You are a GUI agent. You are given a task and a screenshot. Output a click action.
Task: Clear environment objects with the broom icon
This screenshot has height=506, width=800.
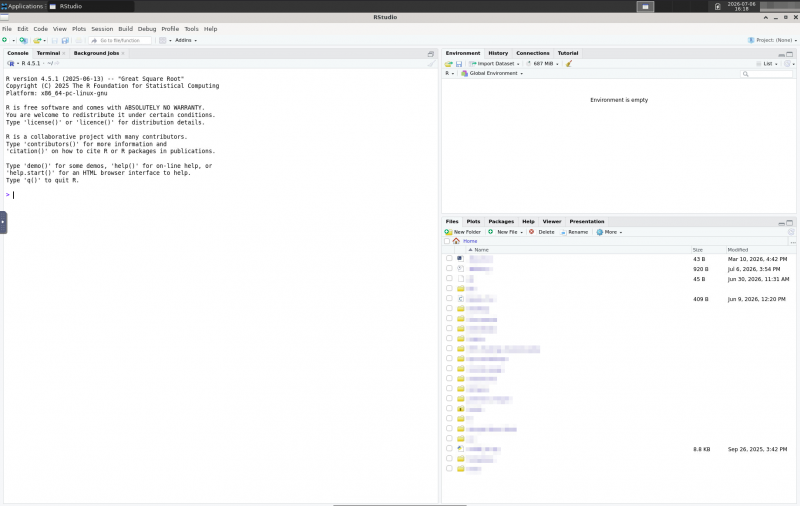pyautogui.click(x=568, y=64)
